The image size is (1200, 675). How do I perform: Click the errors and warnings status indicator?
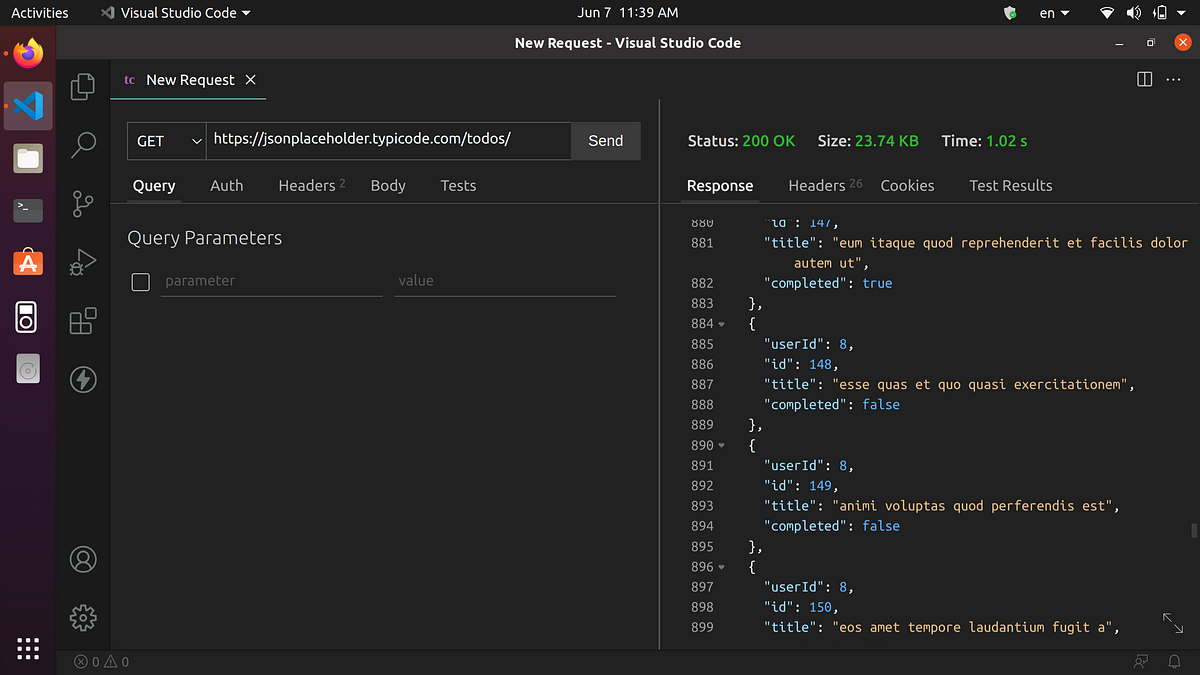tap(101, 662)
